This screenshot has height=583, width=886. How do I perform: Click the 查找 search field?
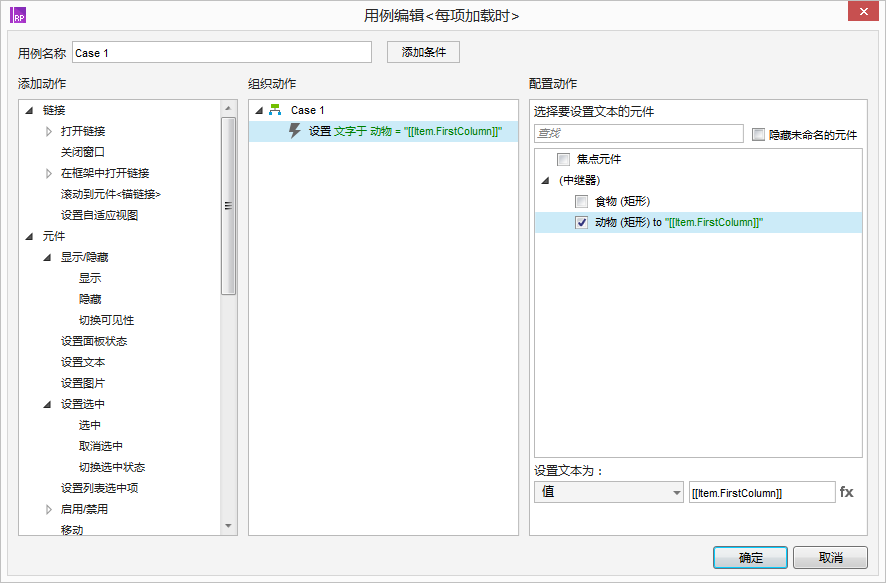pos(639,133)
